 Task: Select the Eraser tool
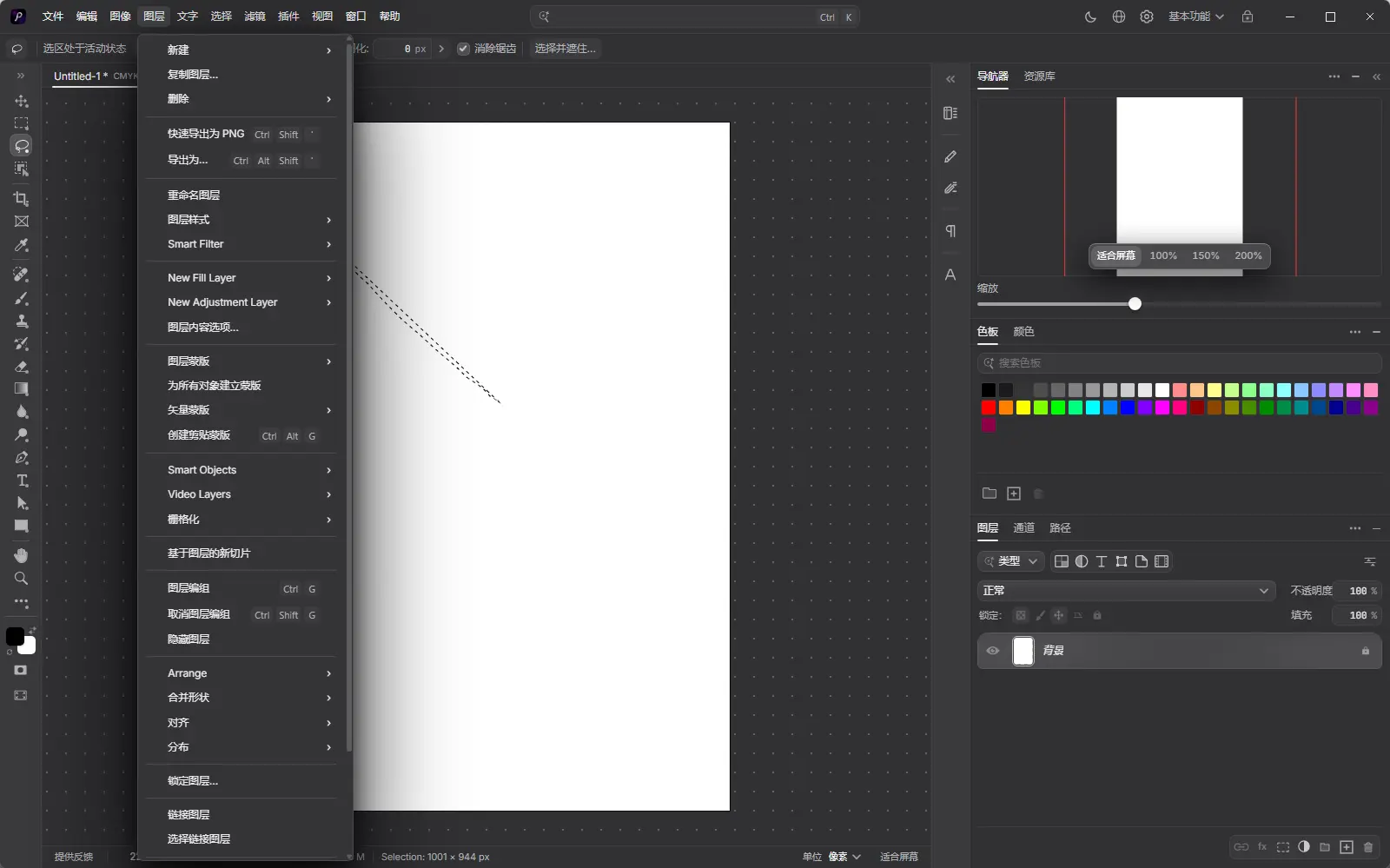(x=22, y=367)
